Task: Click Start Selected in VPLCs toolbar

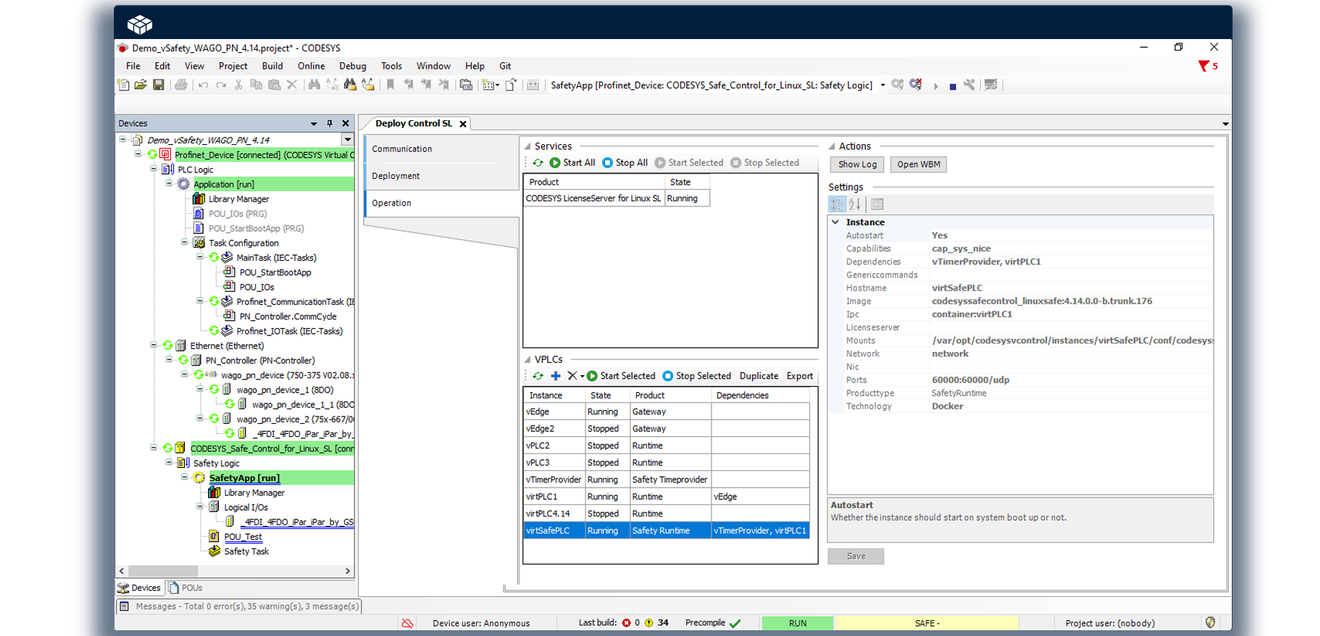Action: pyautogui.click(x=621, y=376)
